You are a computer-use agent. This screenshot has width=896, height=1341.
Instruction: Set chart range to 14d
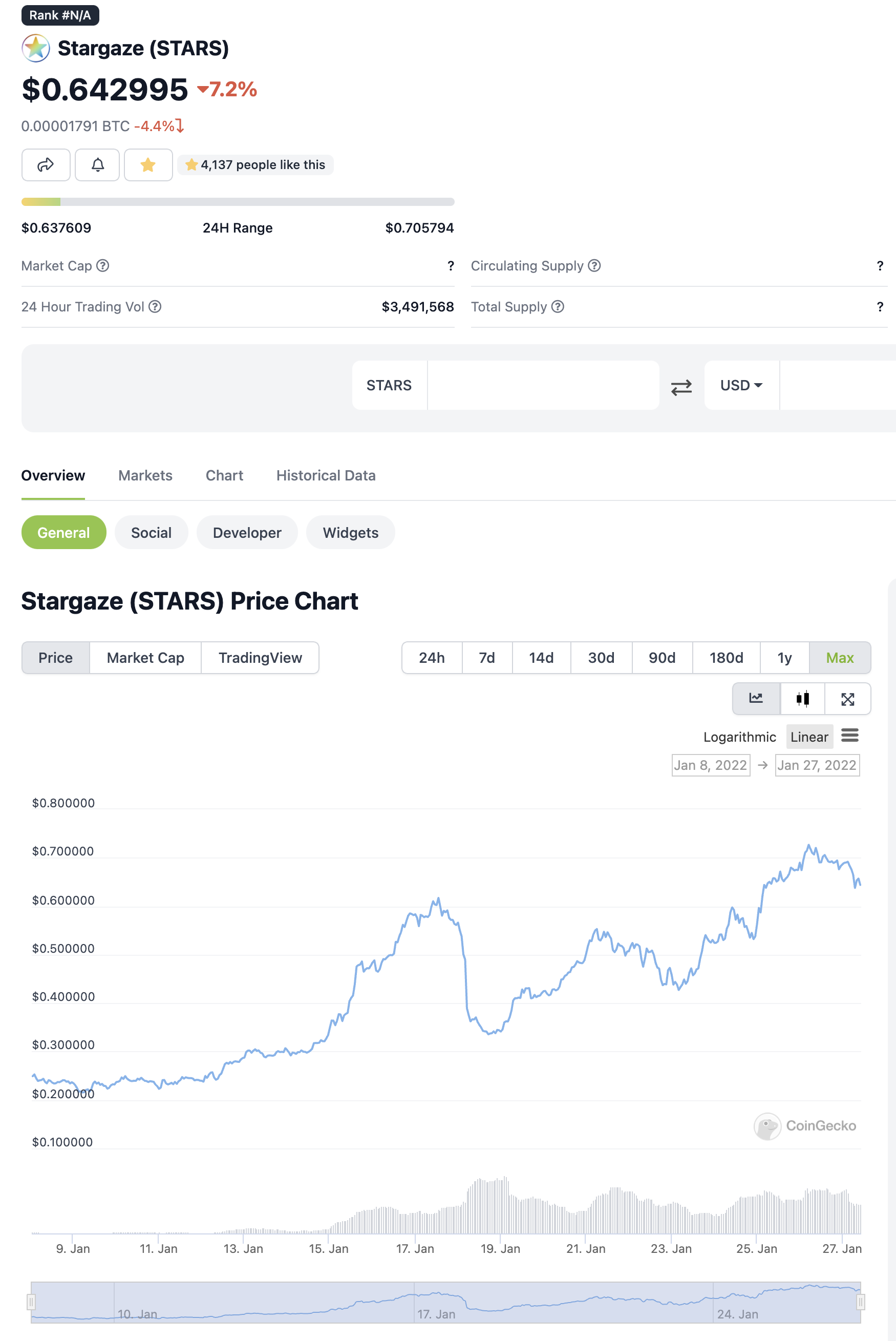point(541,658)
